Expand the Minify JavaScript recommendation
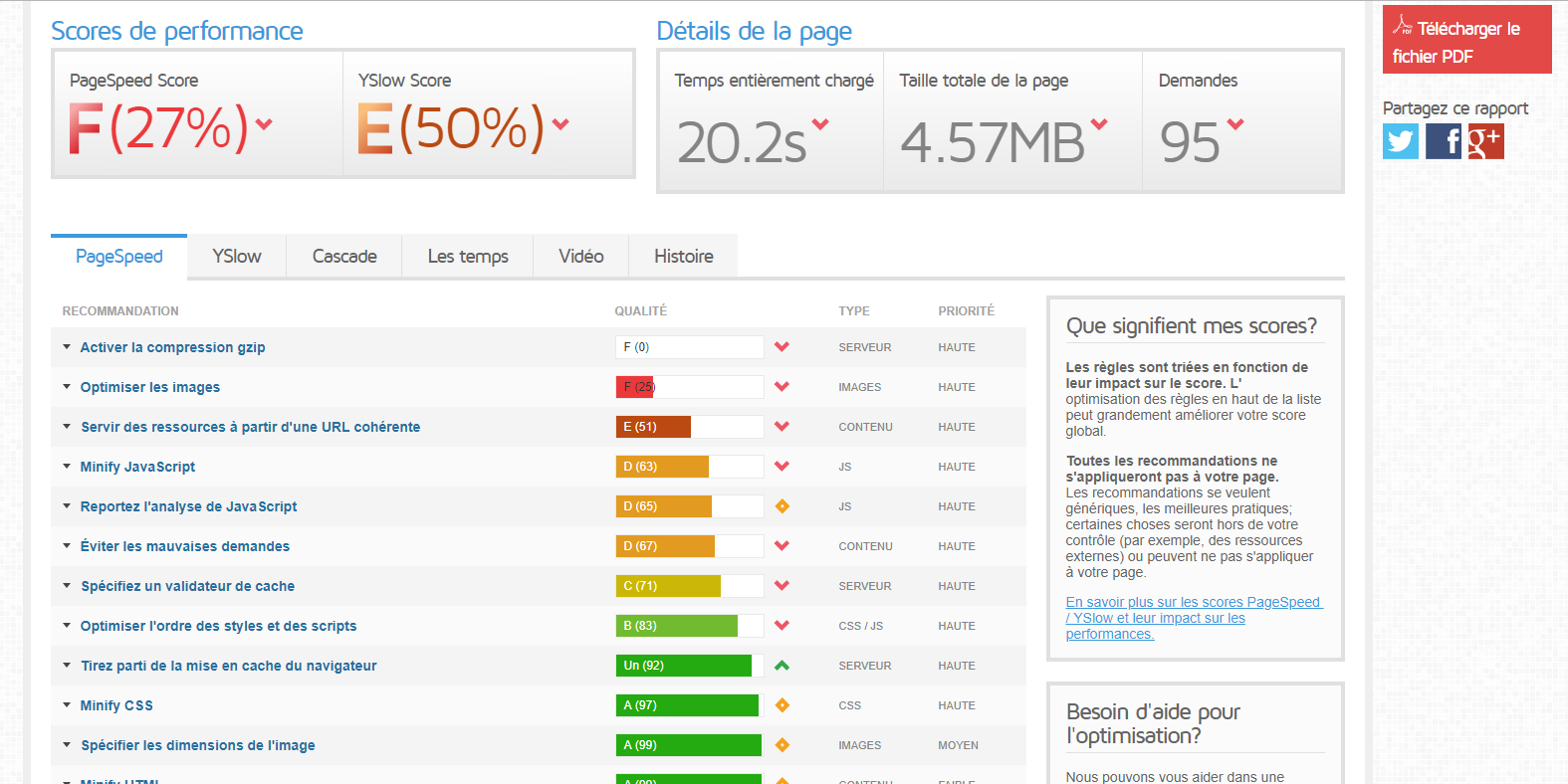Screen dimensions: 1568x784 click(67, 467)
